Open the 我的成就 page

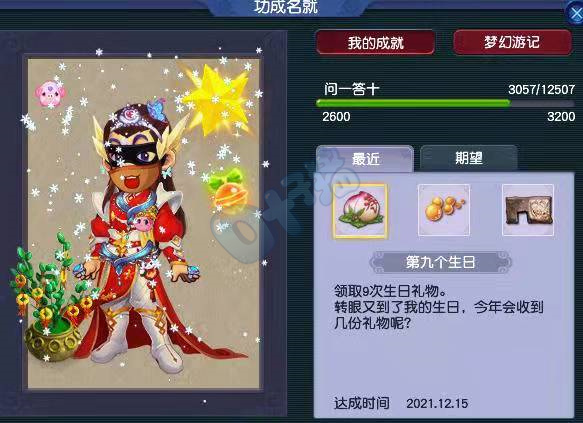point(376,42)
